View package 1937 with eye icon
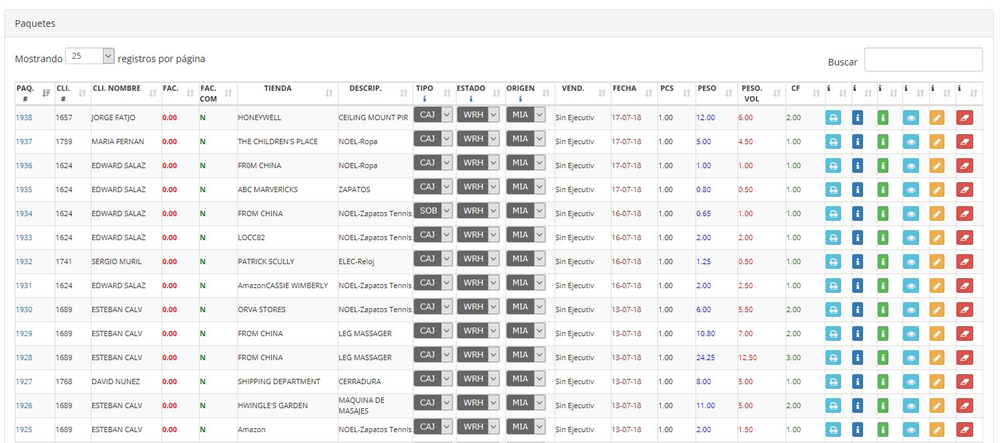Viewport: 1000px width, 443px height. [911, 142]
